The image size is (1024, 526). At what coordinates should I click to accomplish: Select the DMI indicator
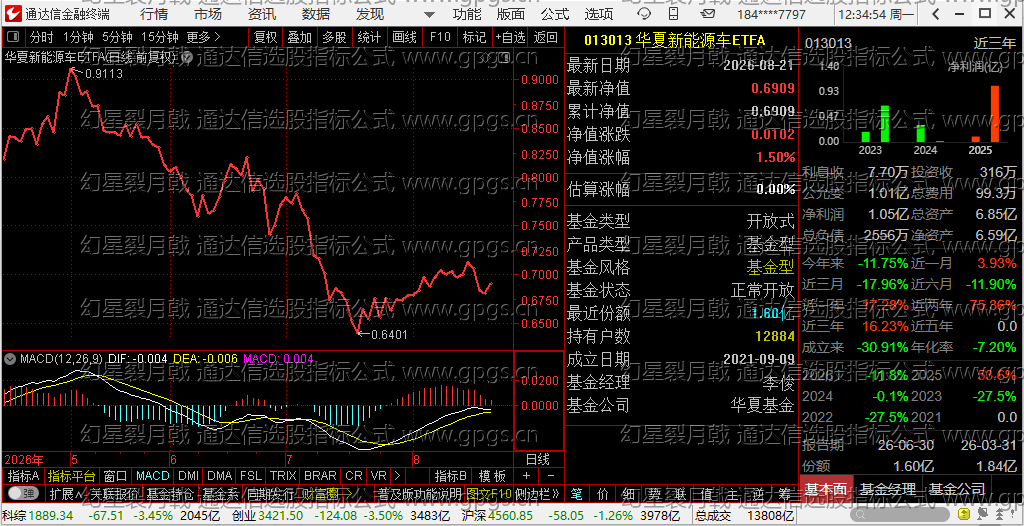(x=188, y=476)
